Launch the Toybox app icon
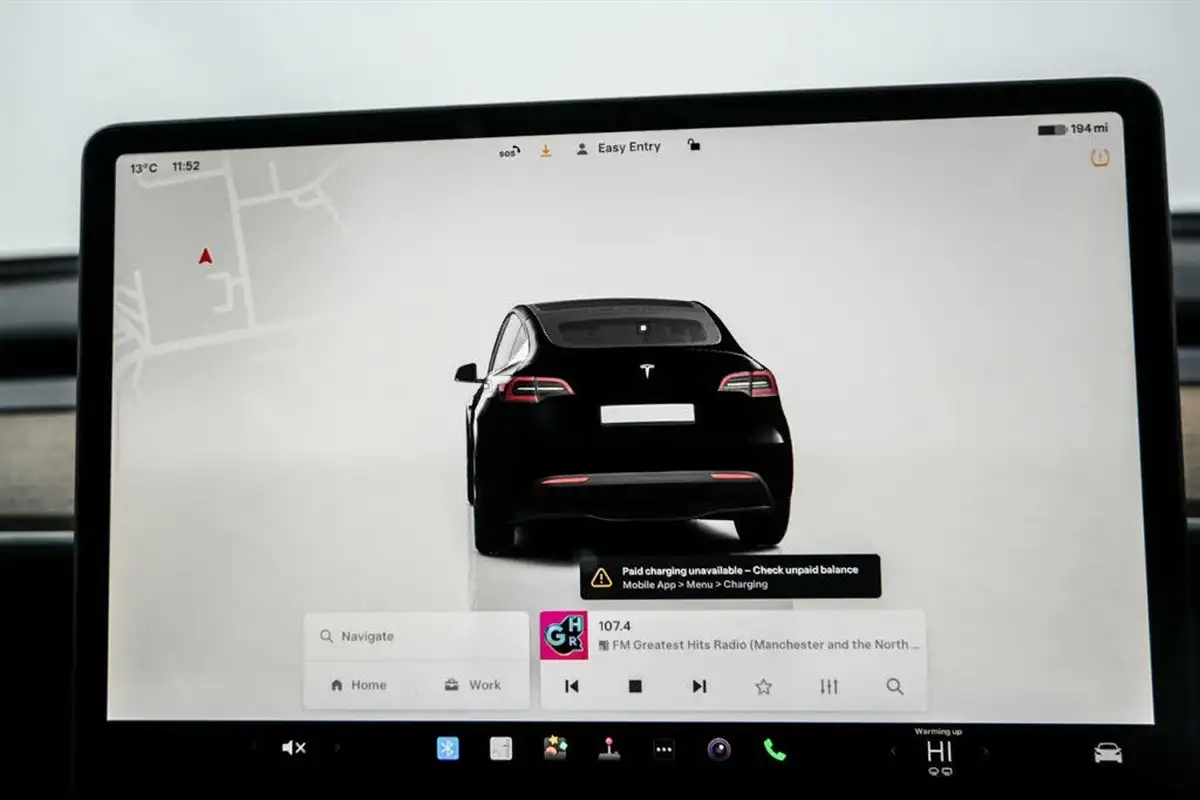The height and width of the screenshot is (800, 1200). coord(554,748)
